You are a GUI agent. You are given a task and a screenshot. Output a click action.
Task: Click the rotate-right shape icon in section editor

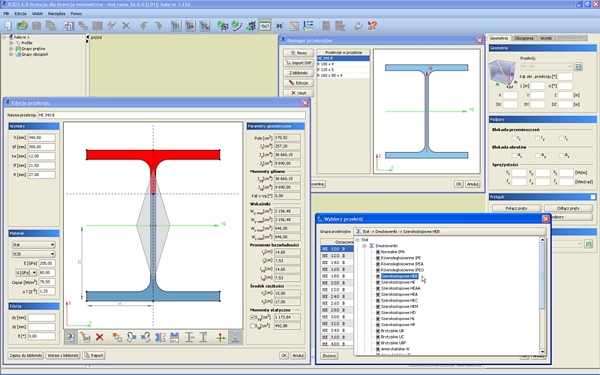point(146,337)
